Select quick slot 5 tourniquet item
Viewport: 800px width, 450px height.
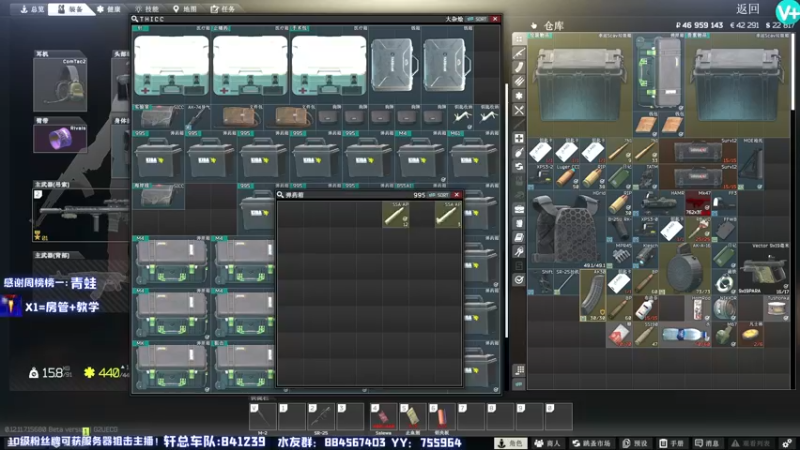point(412,416)
